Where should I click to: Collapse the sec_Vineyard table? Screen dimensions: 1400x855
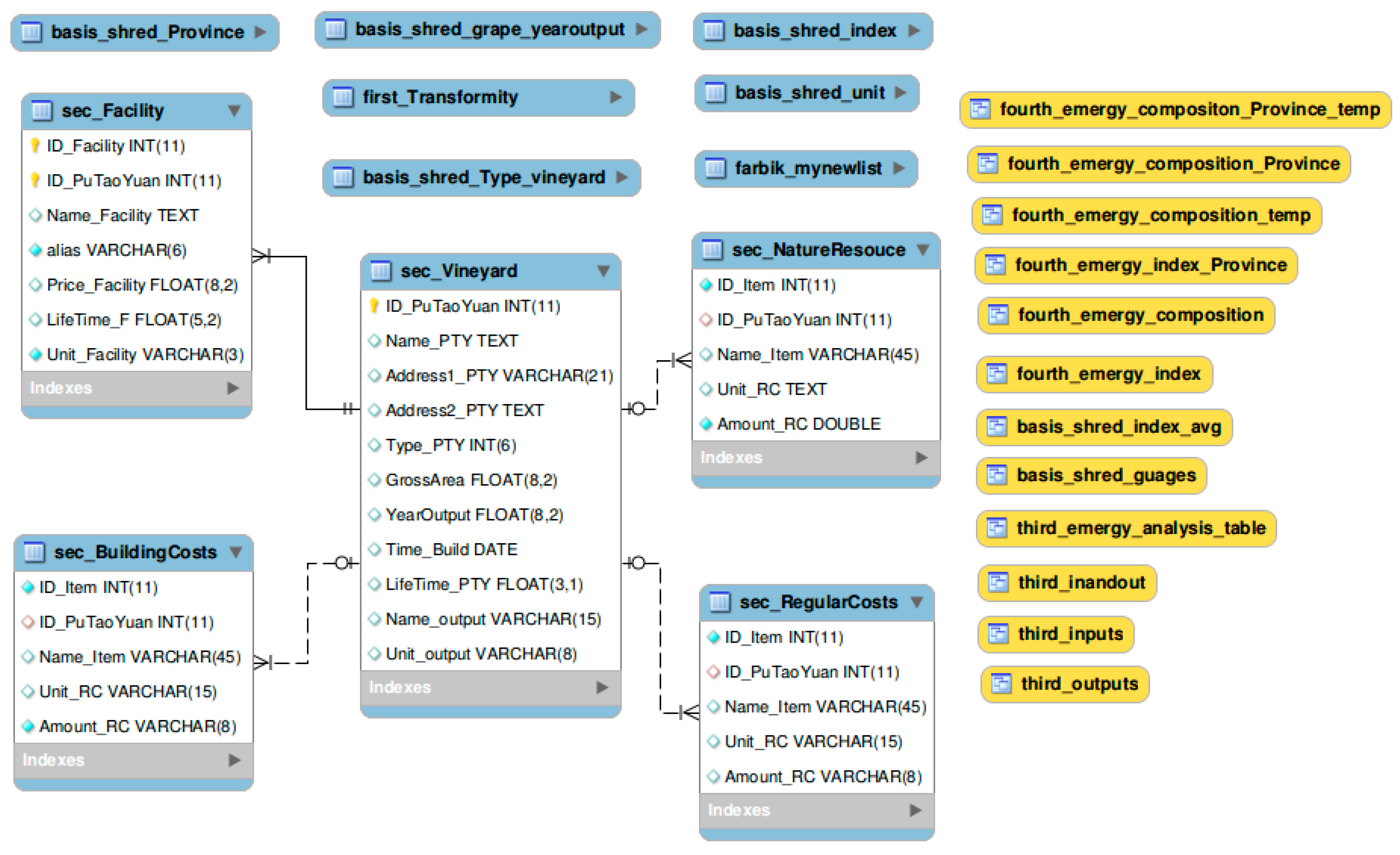604,271
